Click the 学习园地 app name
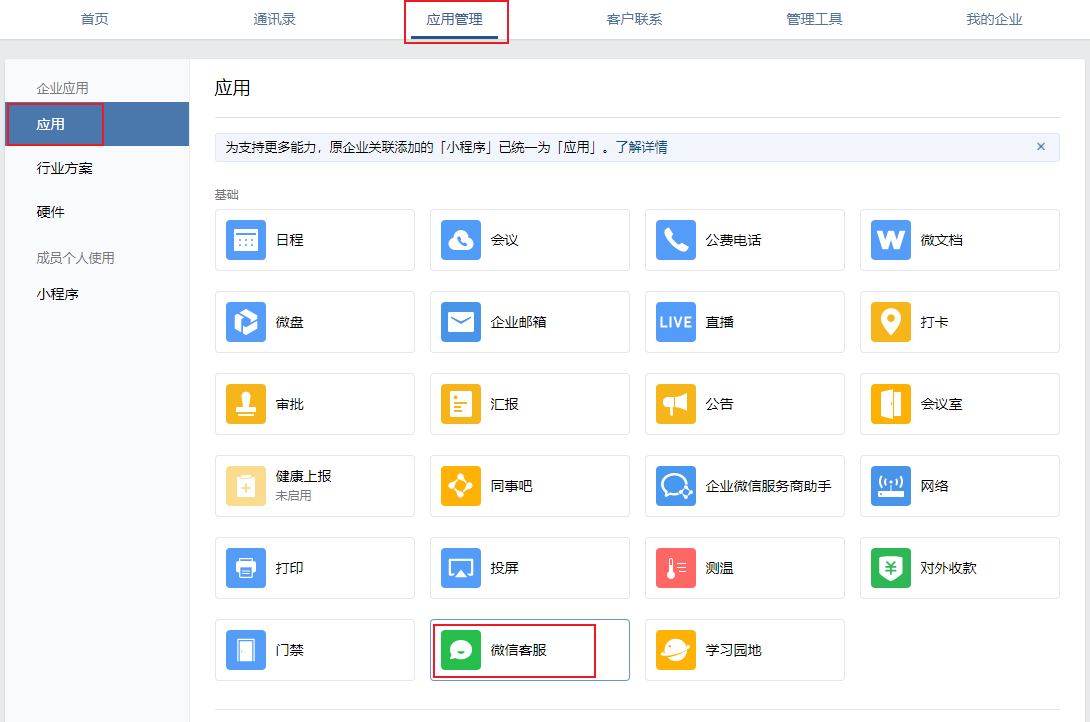Screen dimensions: 1090x722 pos(733,650)
